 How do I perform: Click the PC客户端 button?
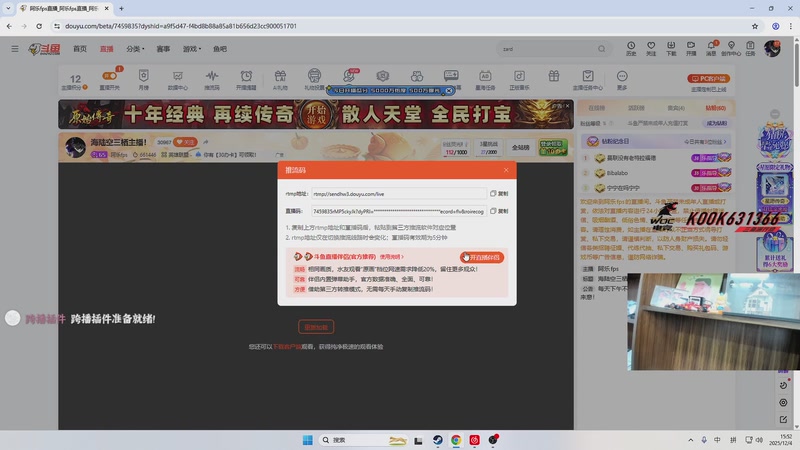709,79
